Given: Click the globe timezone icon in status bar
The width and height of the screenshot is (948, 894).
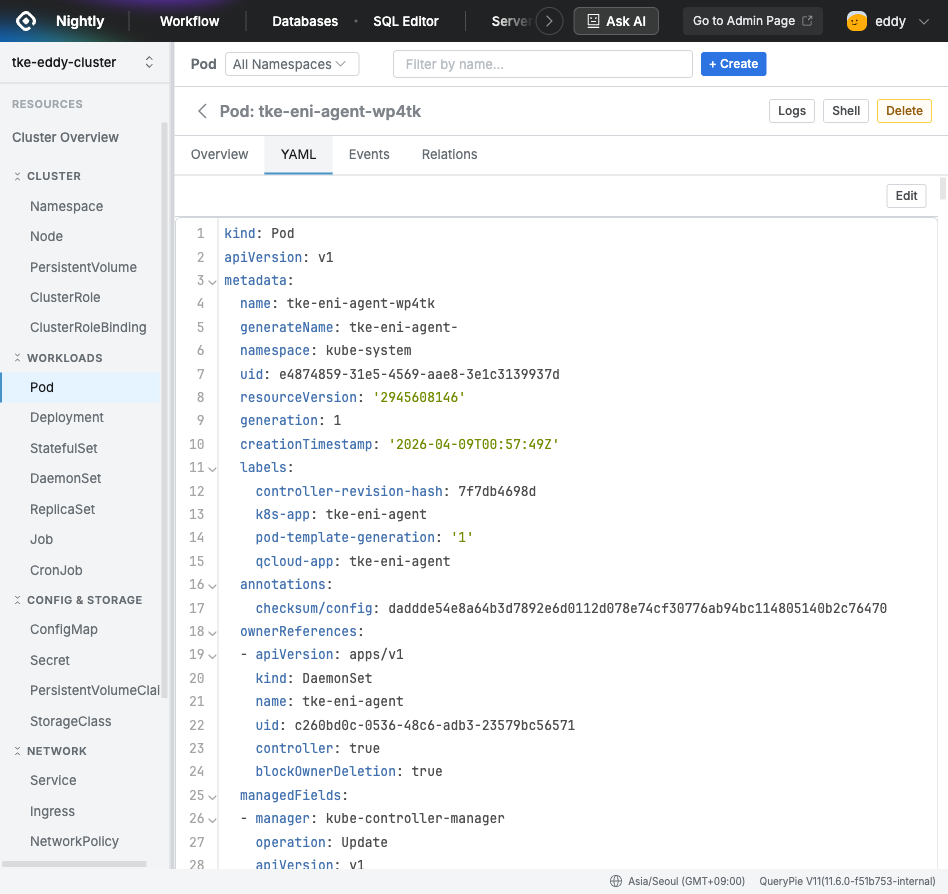Looking at the screenshot, I should (x=615, y=881).
